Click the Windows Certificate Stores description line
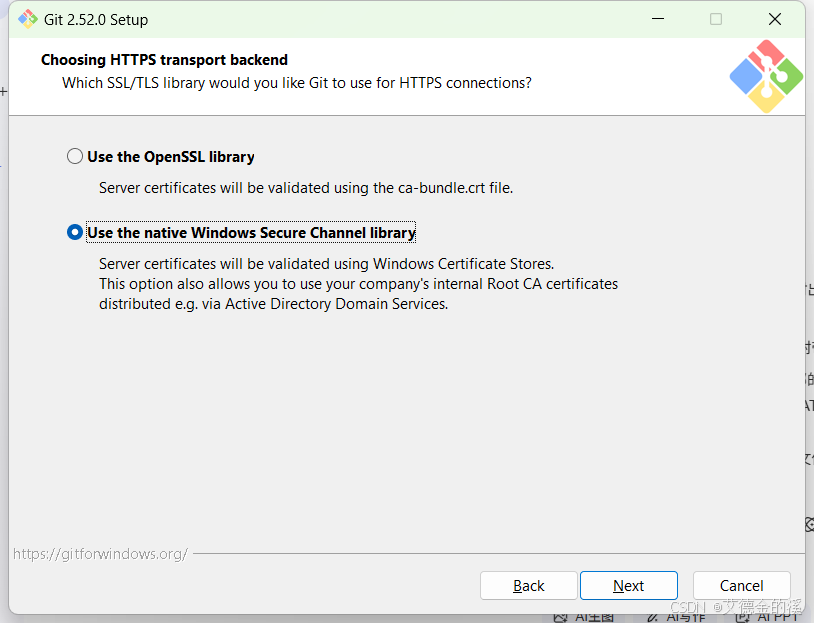 pyautogui.click(x=327, y=264)
